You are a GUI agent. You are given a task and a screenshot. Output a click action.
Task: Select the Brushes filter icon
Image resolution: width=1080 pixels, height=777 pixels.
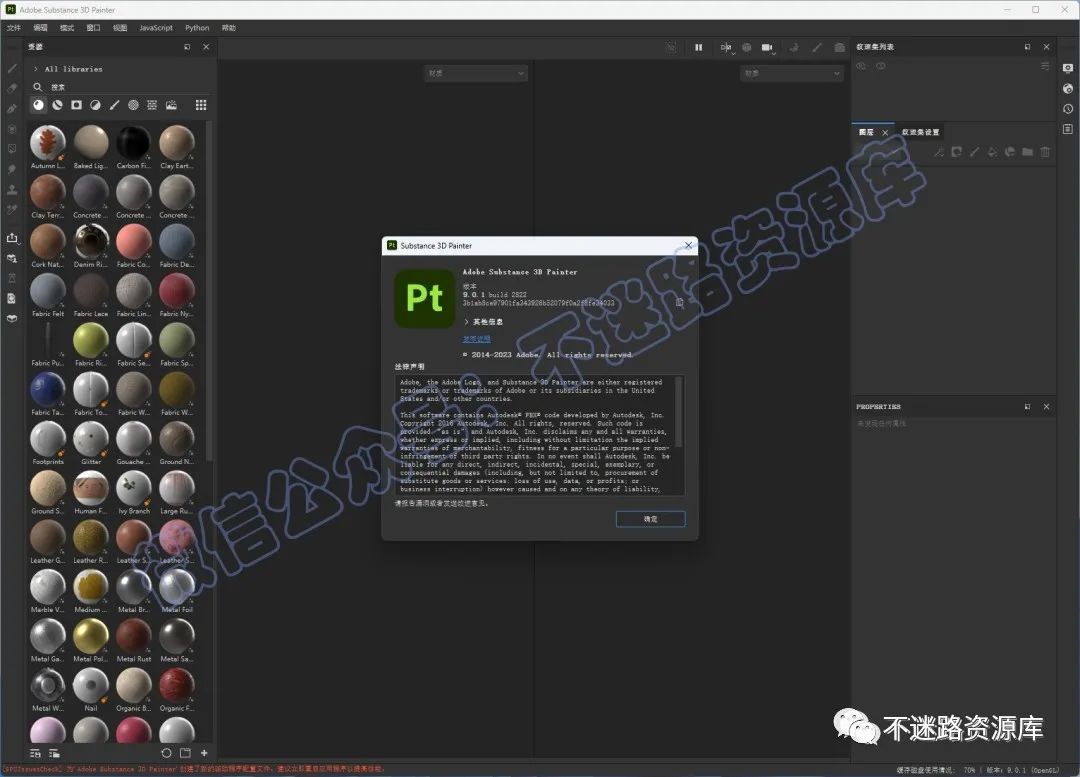[114, 105]
